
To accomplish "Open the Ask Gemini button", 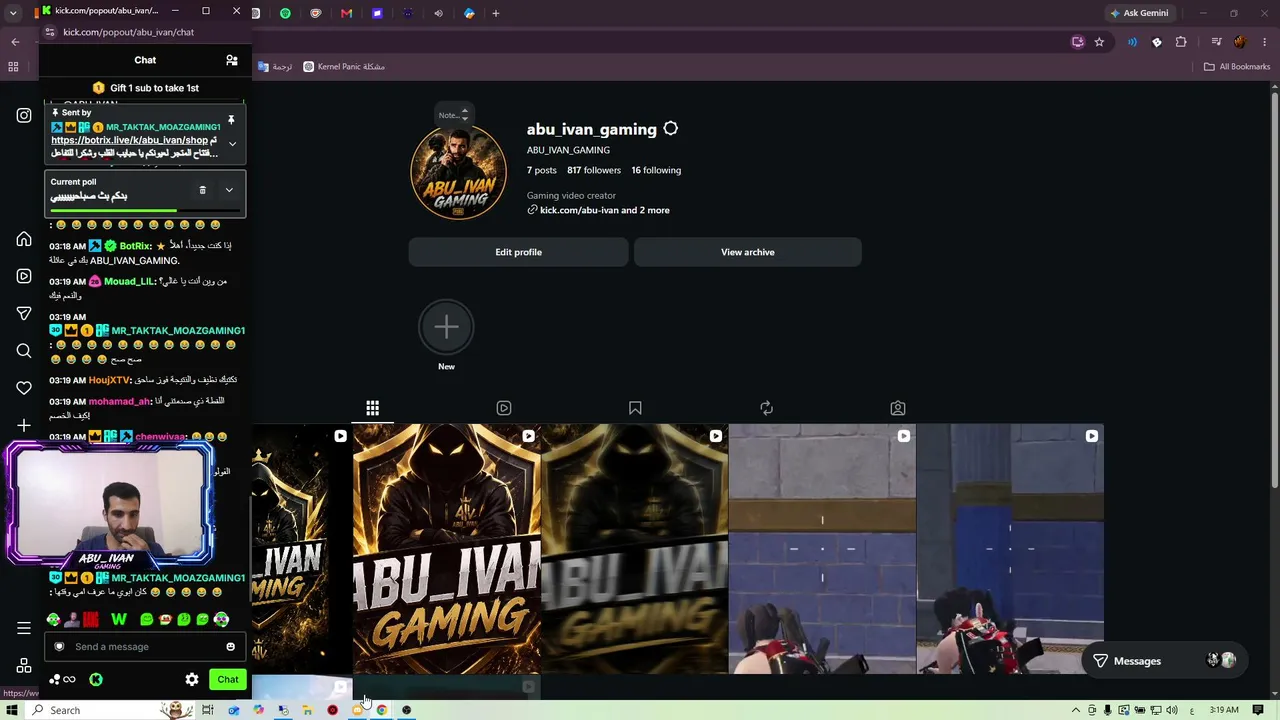I will pos(1138,13).
